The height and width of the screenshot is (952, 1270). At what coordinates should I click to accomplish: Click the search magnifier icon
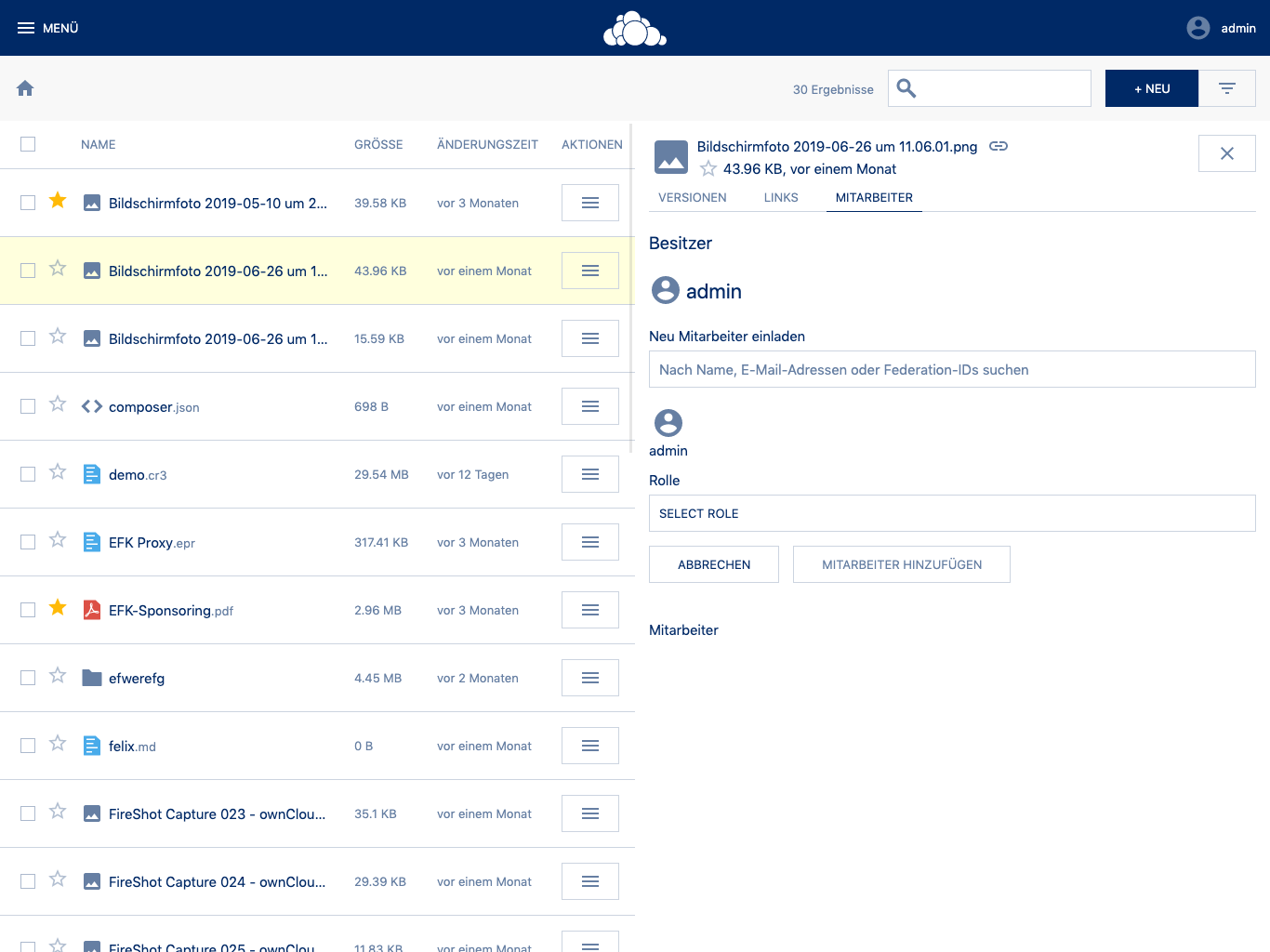click(x=906, y=88)
